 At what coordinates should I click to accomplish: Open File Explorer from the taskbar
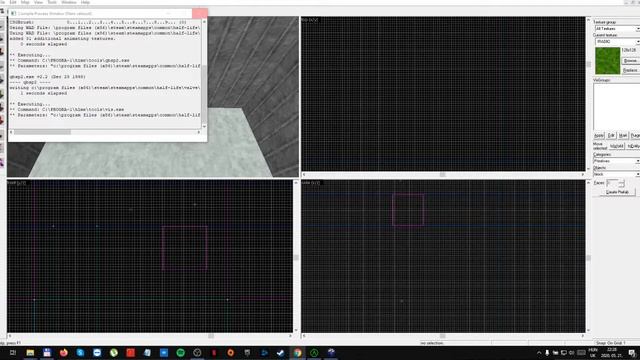30,353
